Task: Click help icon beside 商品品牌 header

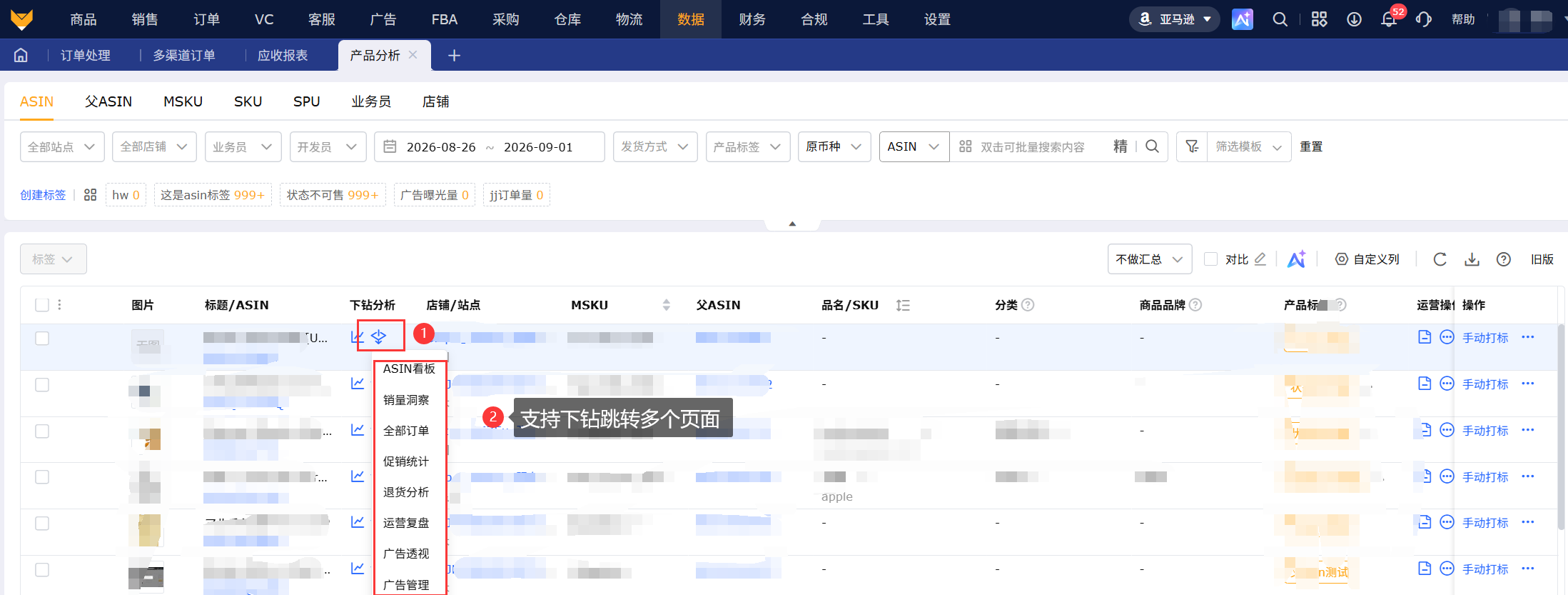Action: [1195, 305]
